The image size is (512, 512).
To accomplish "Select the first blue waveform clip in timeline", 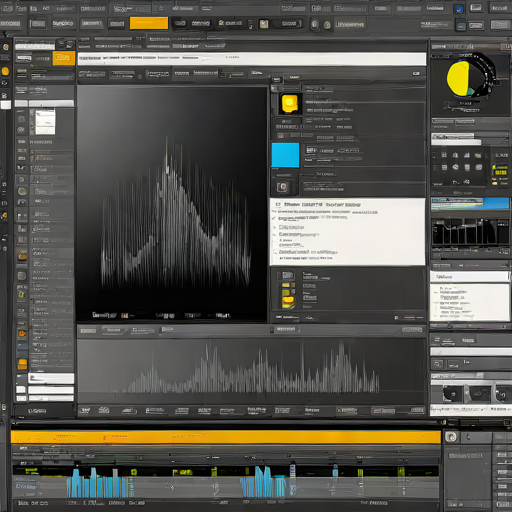I will click(97, 483).
